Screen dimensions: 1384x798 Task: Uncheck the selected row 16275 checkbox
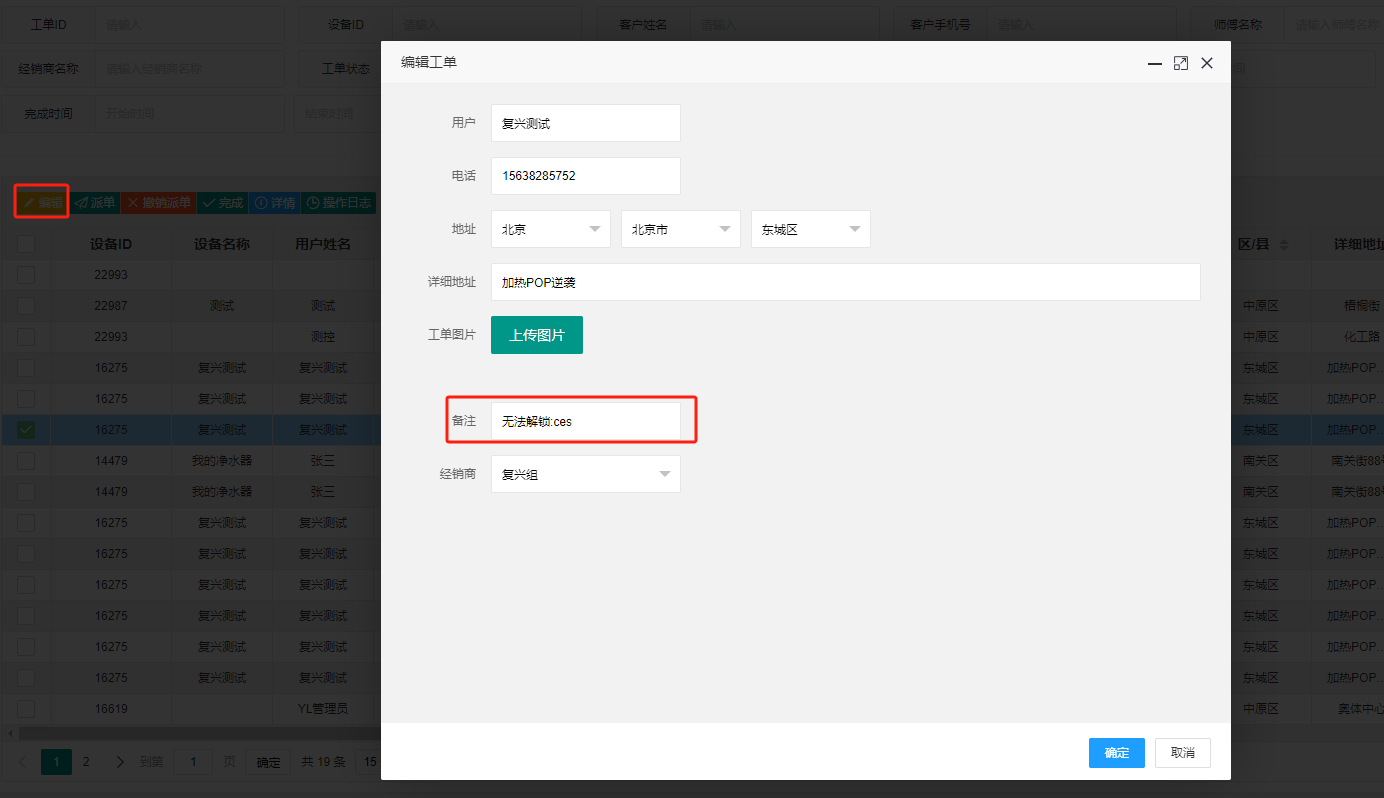coord(26,430)
